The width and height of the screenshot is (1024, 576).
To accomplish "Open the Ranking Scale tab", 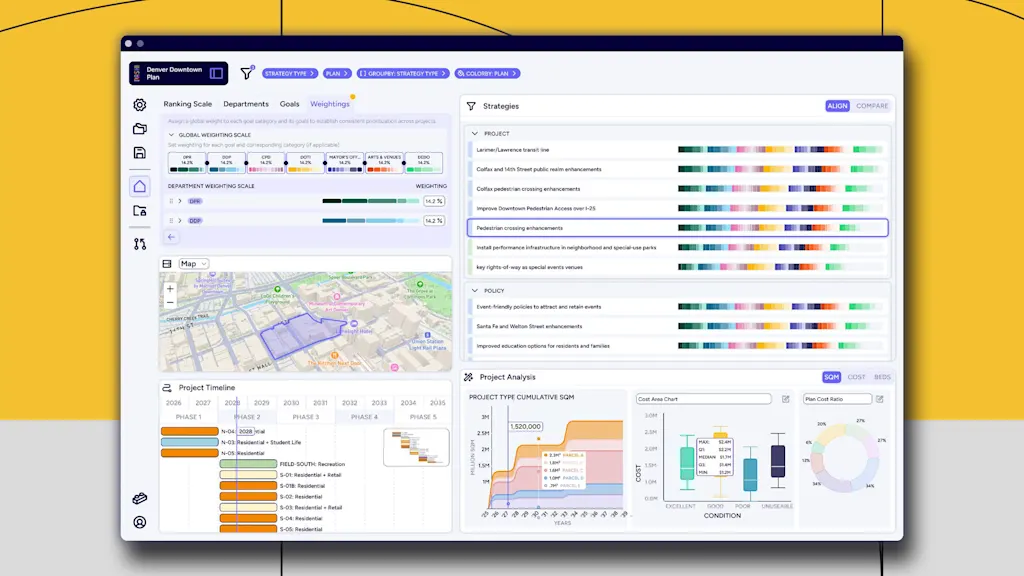I will point(188,104).
